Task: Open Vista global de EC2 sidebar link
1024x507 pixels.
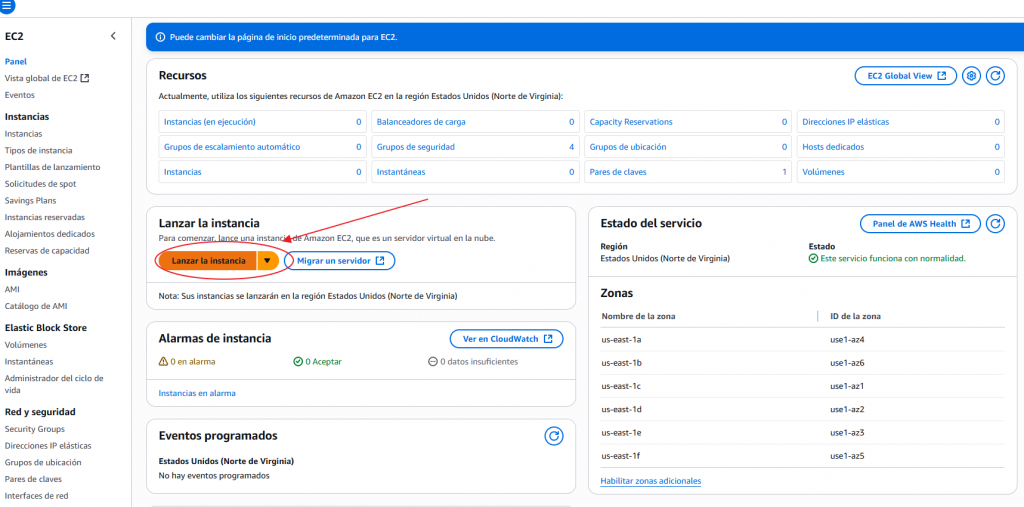Action: tap(46, 78)
